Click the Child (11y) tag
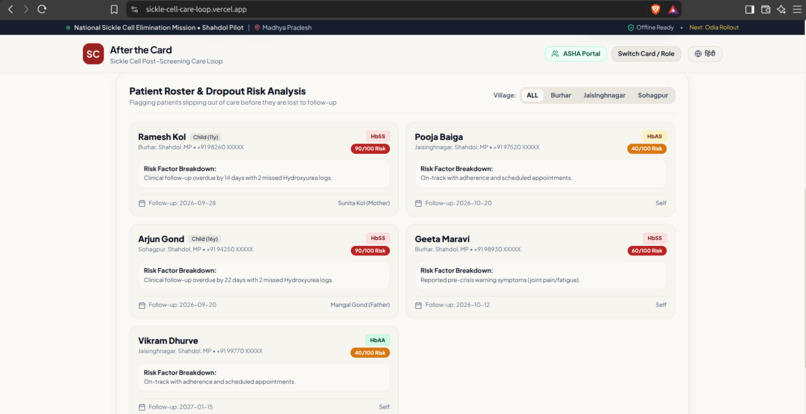 coord(206,137)
